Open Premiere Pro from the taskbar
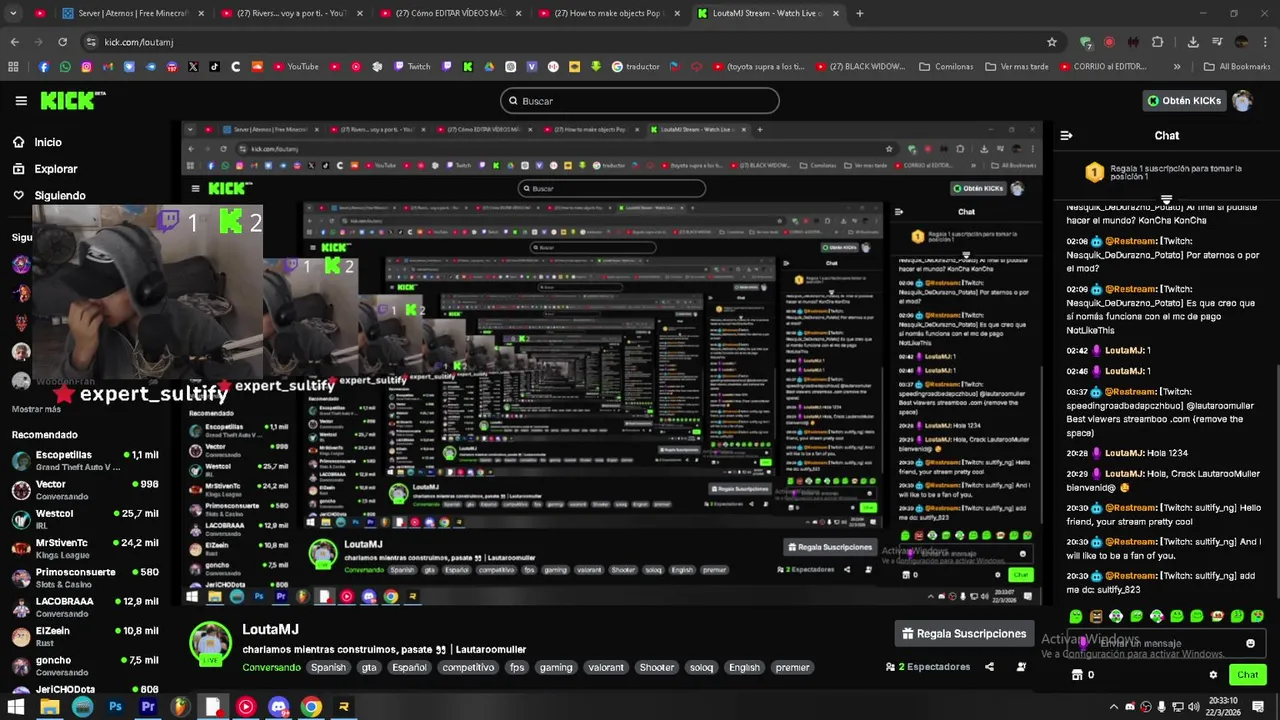Screen dimensions: 1280x720 tap(148, 707)
